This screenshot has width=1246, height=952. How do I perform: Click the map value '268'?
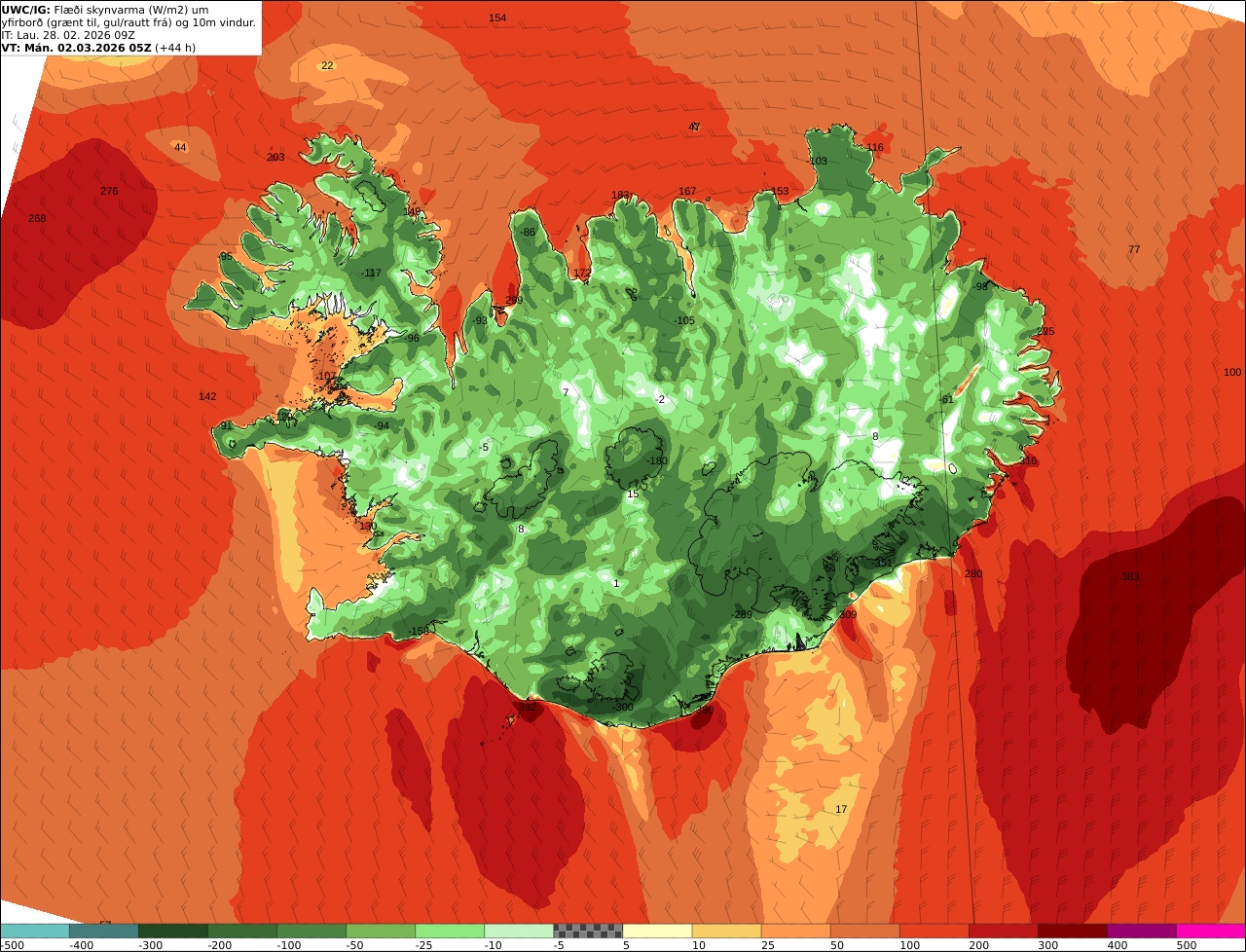click(x=37, y=218)
